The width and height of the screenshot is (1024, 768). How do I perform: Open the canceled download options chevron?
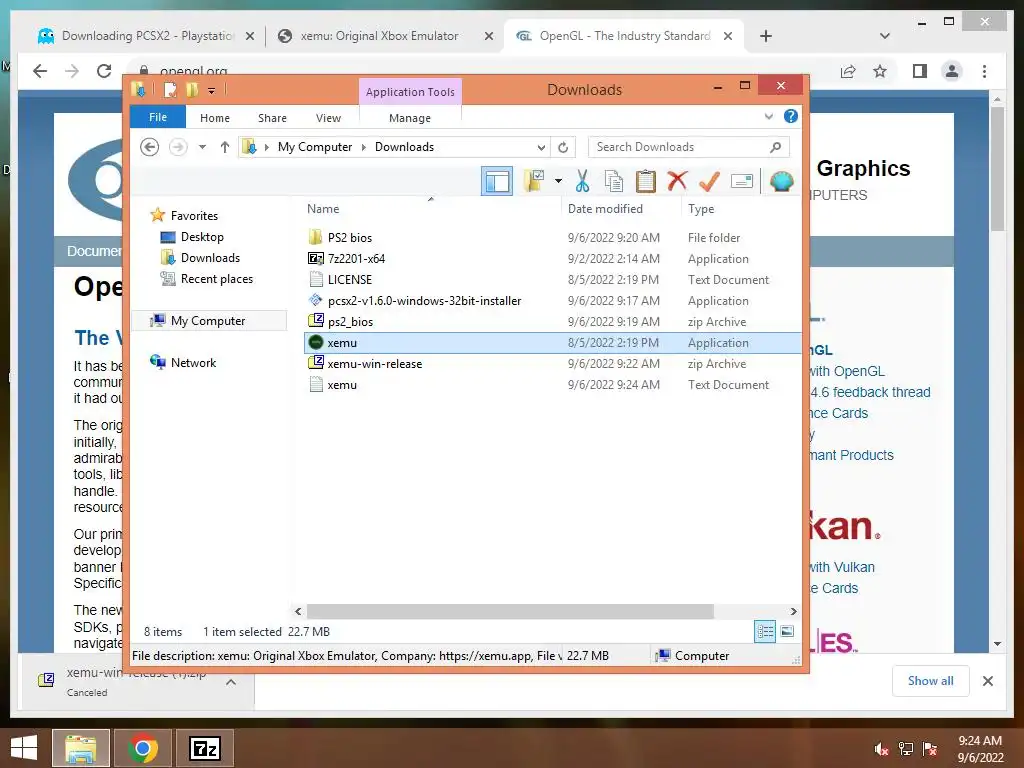[x=231, y=682]
